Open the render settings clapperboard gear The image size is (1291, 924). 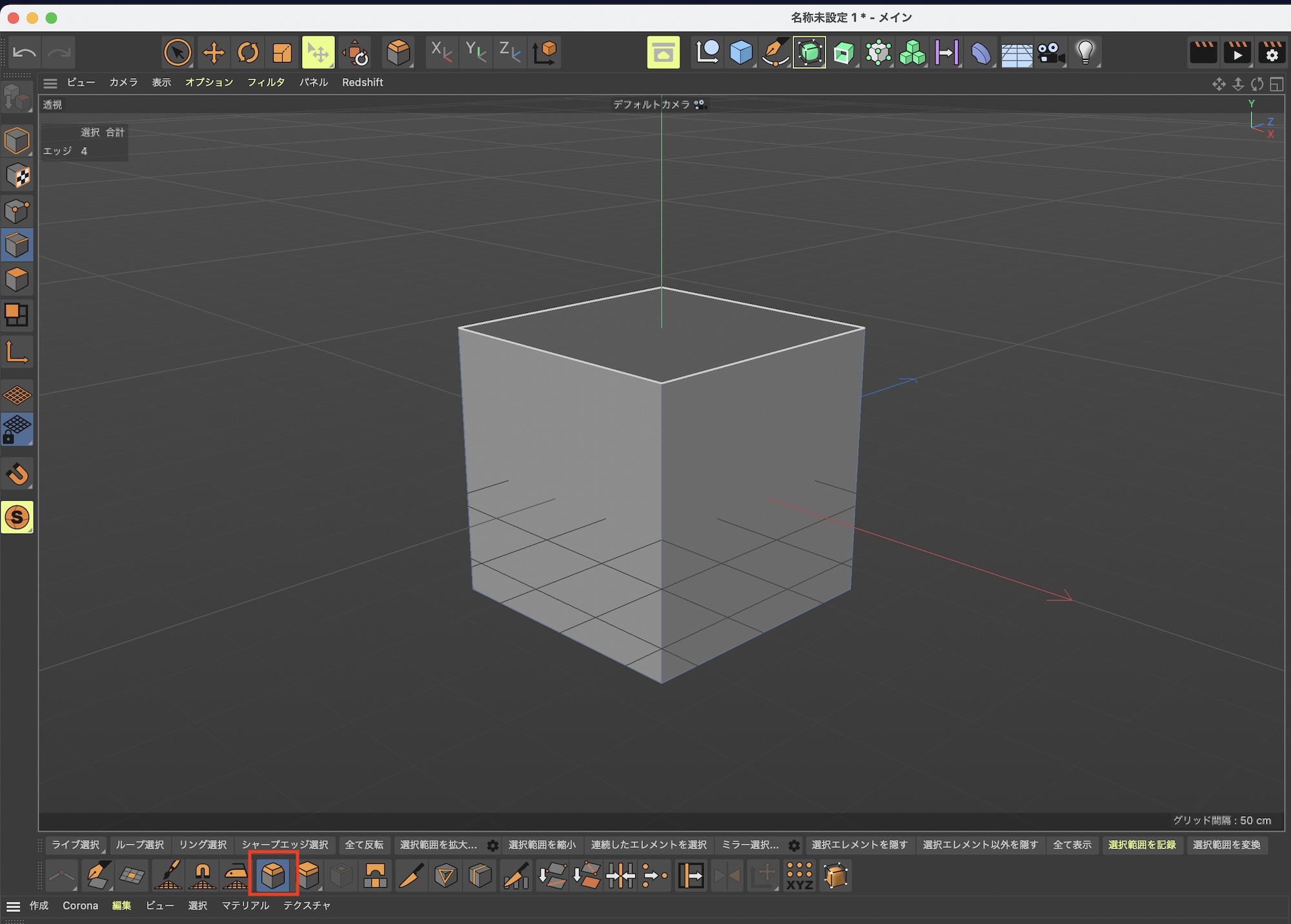tap(1272, 53)
